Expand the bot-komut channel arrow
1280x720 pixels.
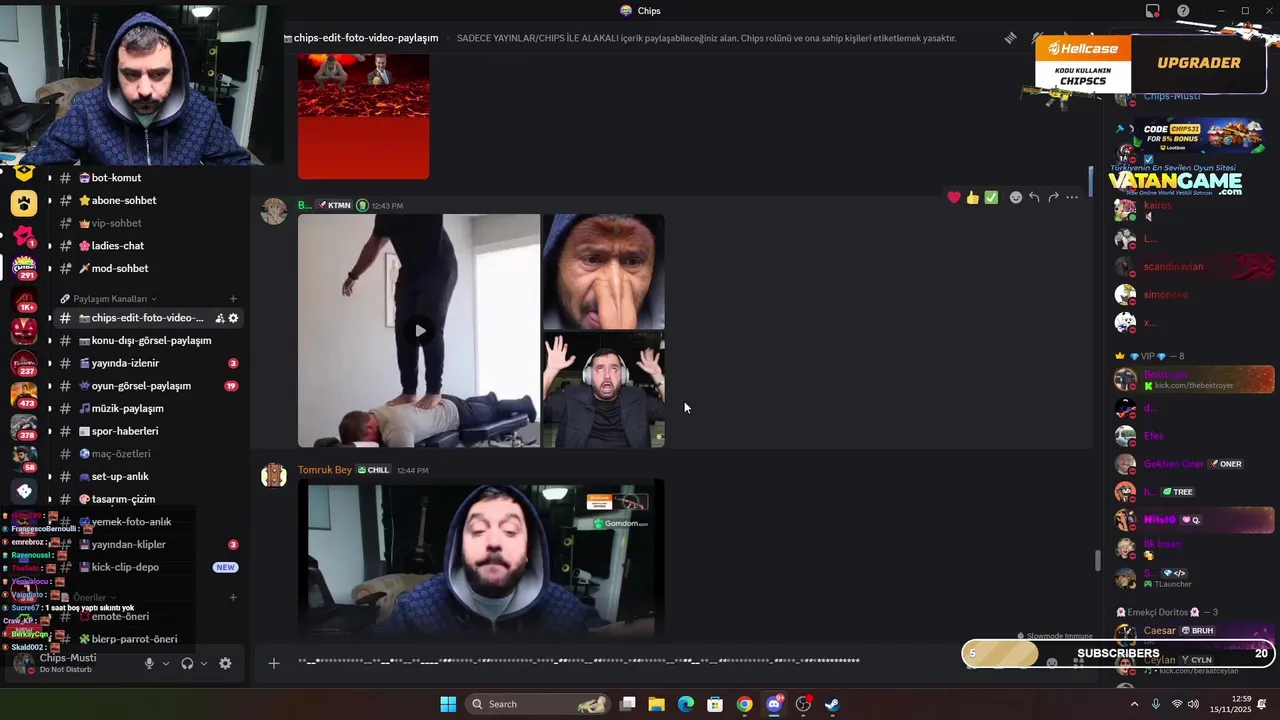tap(49, 178)
